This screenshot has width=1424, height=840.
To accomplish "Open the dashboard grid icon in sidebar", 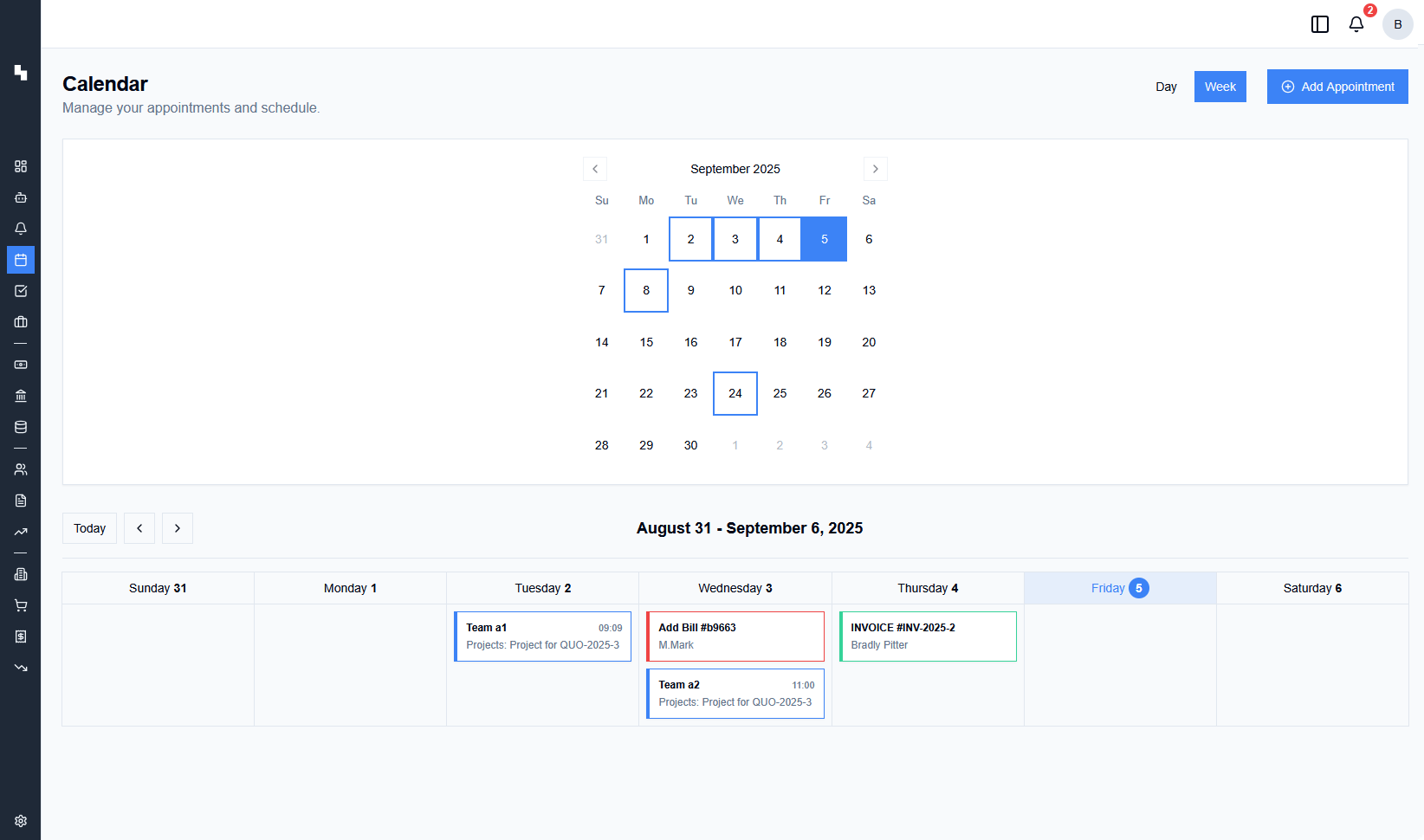I will pos(21,166).
